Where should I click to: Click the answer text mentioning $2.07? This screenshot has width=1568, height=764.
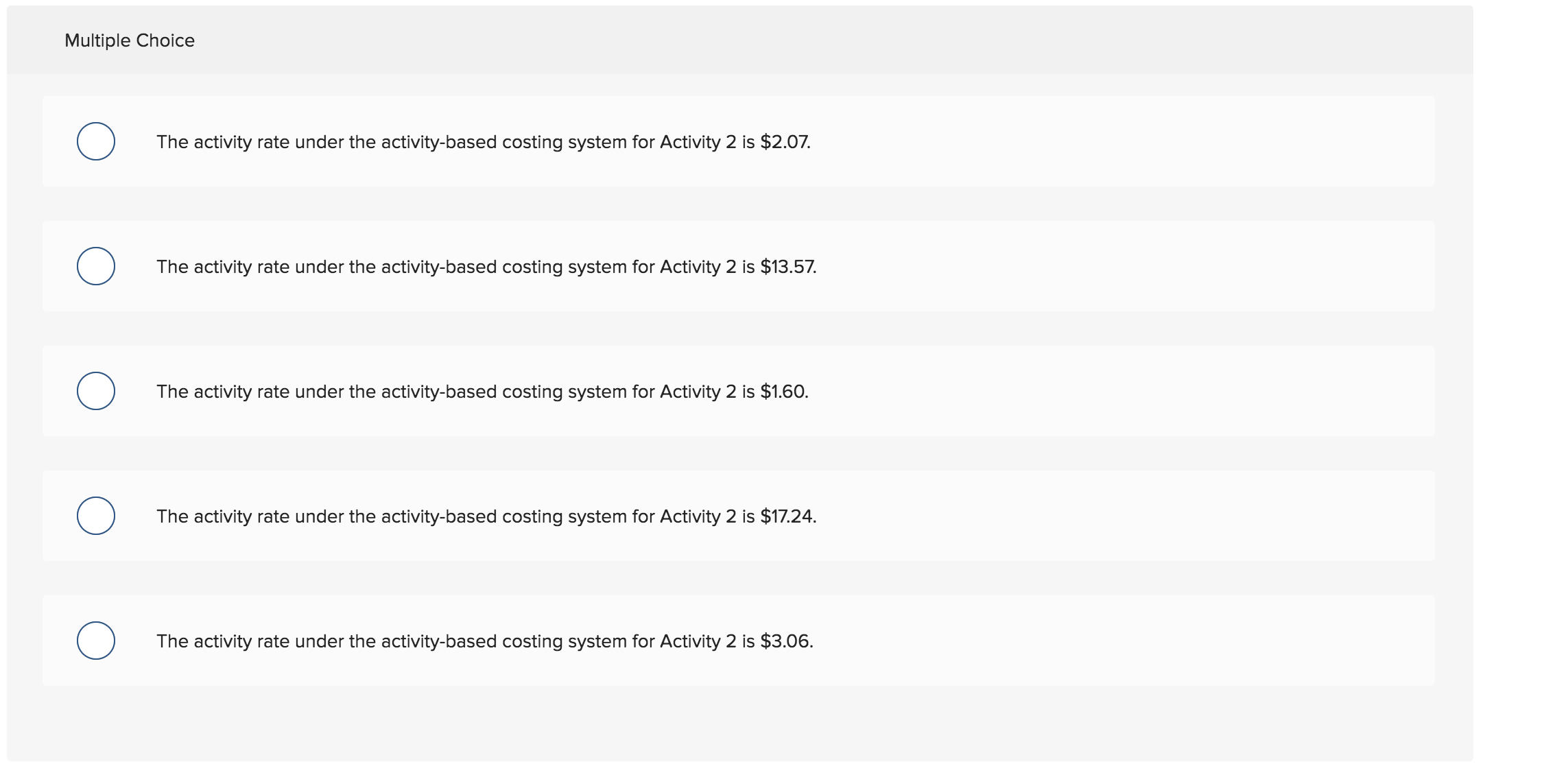click(x=484, y=143)
